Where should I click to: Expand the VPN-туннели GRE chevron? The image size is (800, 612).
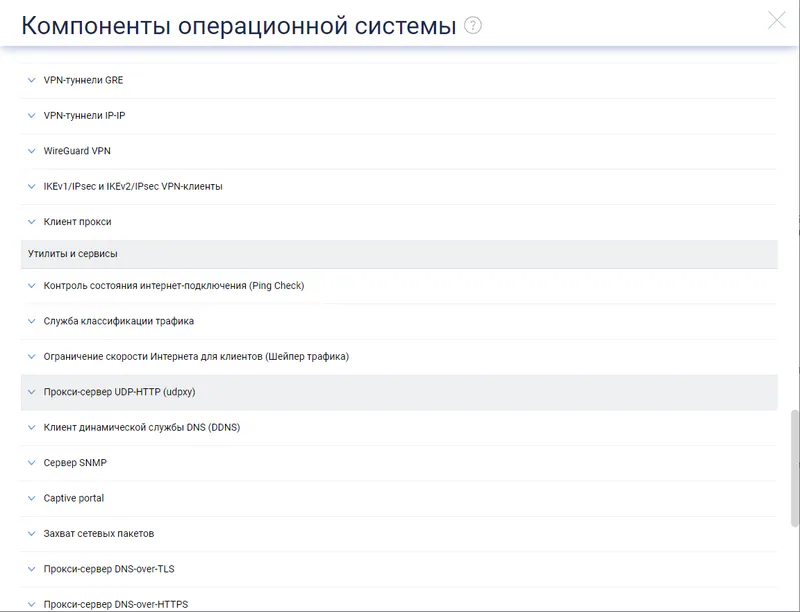coord(32,80)
